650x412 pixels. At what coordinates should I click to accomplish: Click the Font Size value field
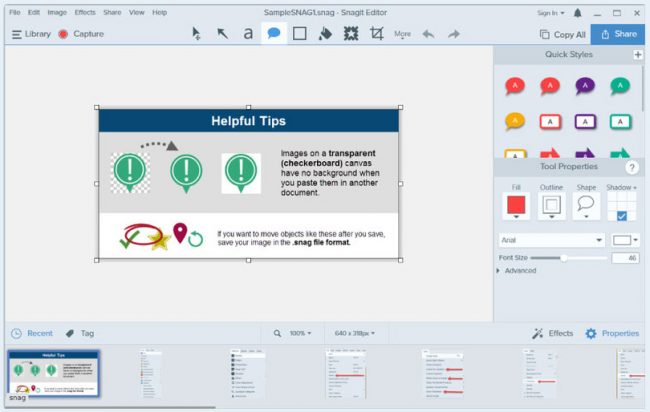coord(626,258)
